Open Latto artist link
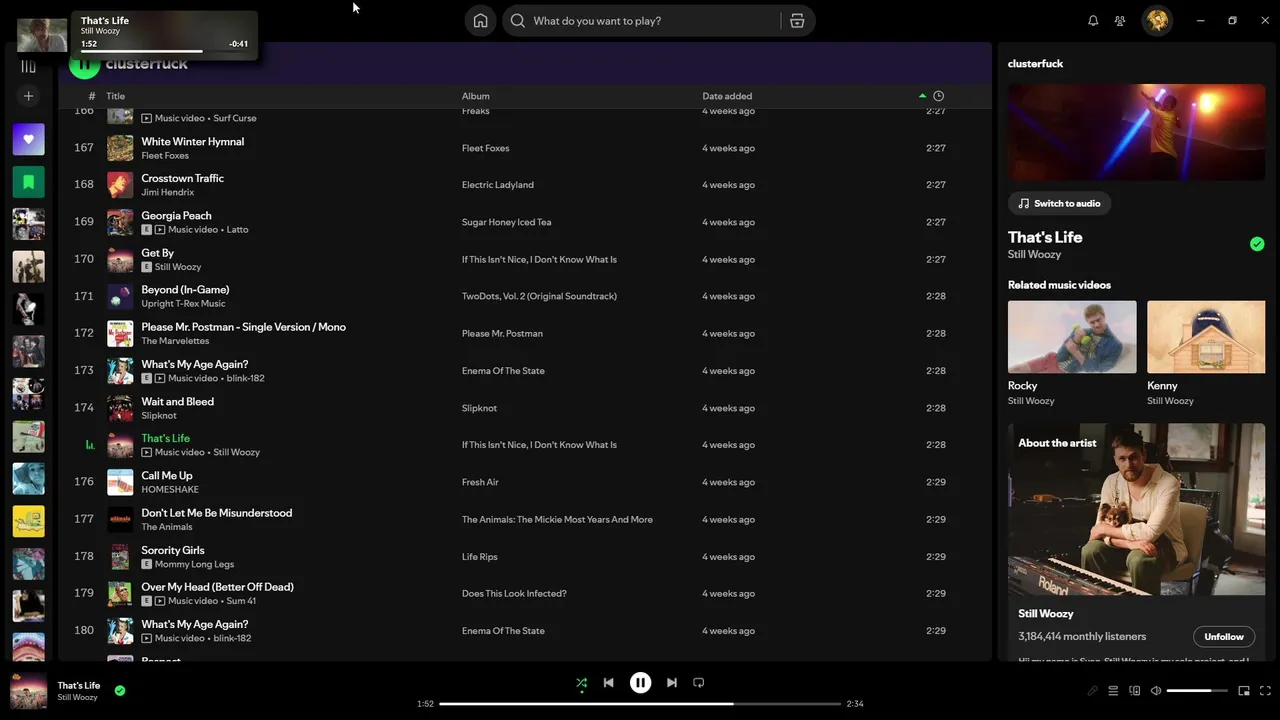 (x=237, y=229)
